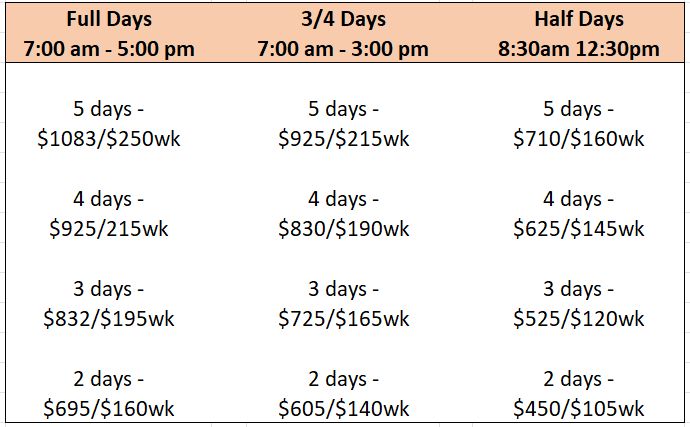
Task: Click the 7:00 am - 5:00 pm hours text
Action: [x=109, y=49]
